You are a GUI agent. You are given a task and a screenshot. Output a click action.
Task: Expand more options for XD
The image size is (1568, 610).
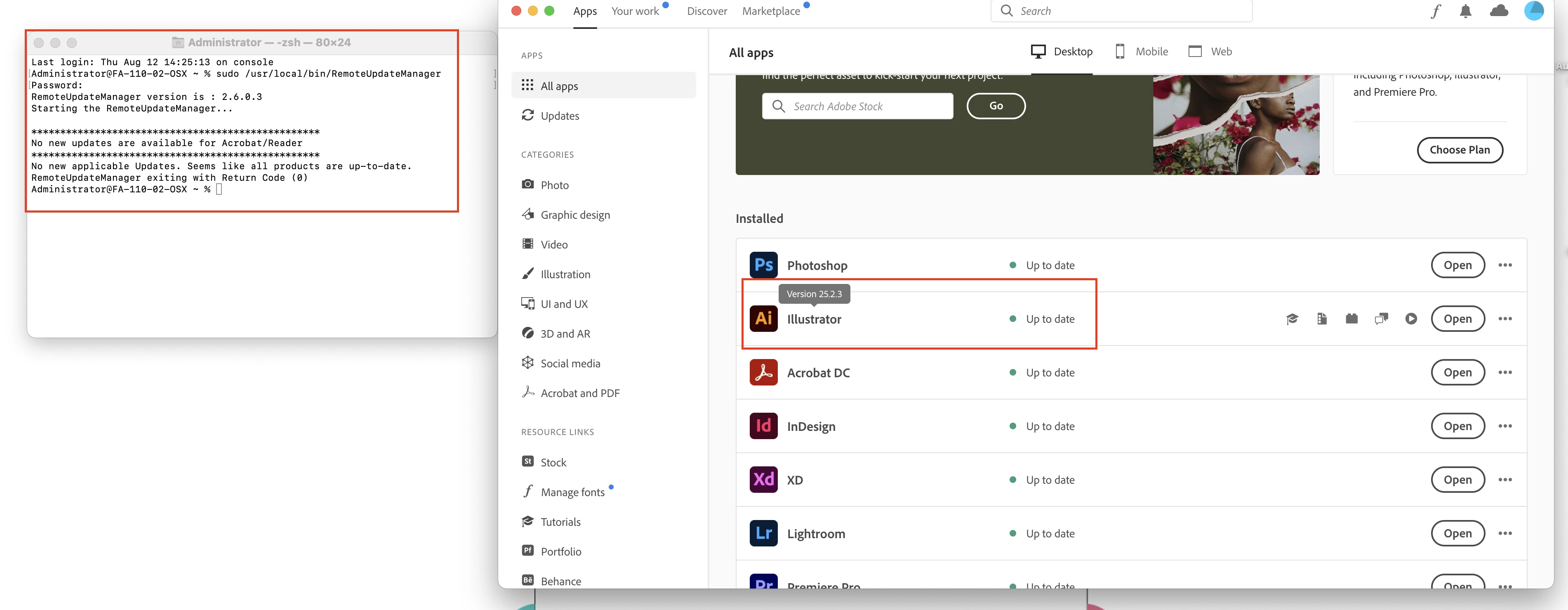point(1505,480)
